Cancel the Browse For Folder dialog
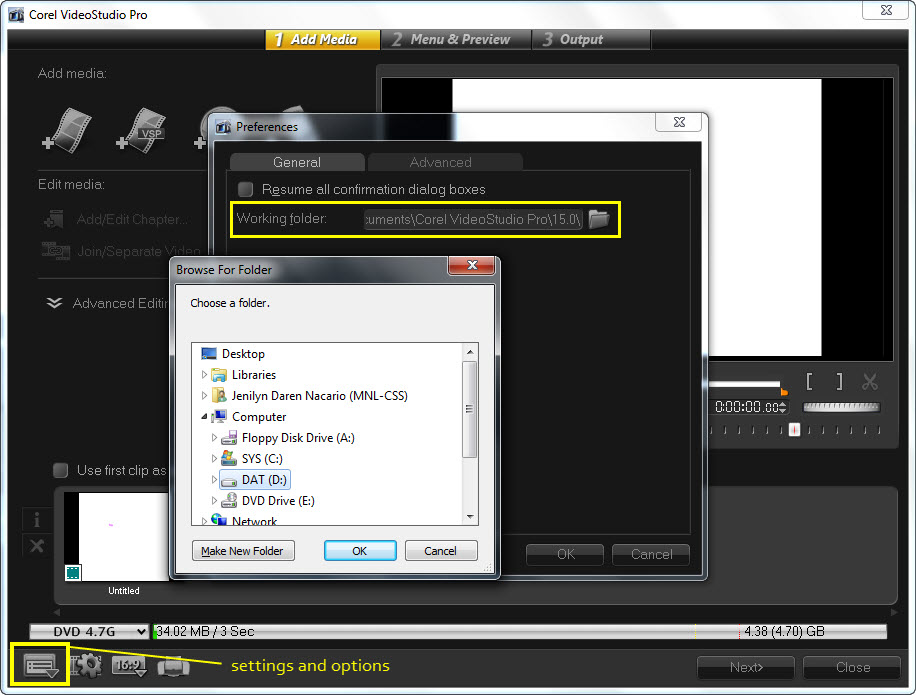Screen dimensions: 916x695 pos(440,551)
